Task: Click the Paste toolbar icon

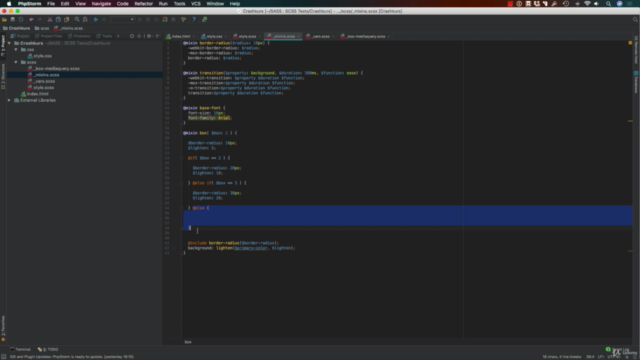Action: point(67,19)
